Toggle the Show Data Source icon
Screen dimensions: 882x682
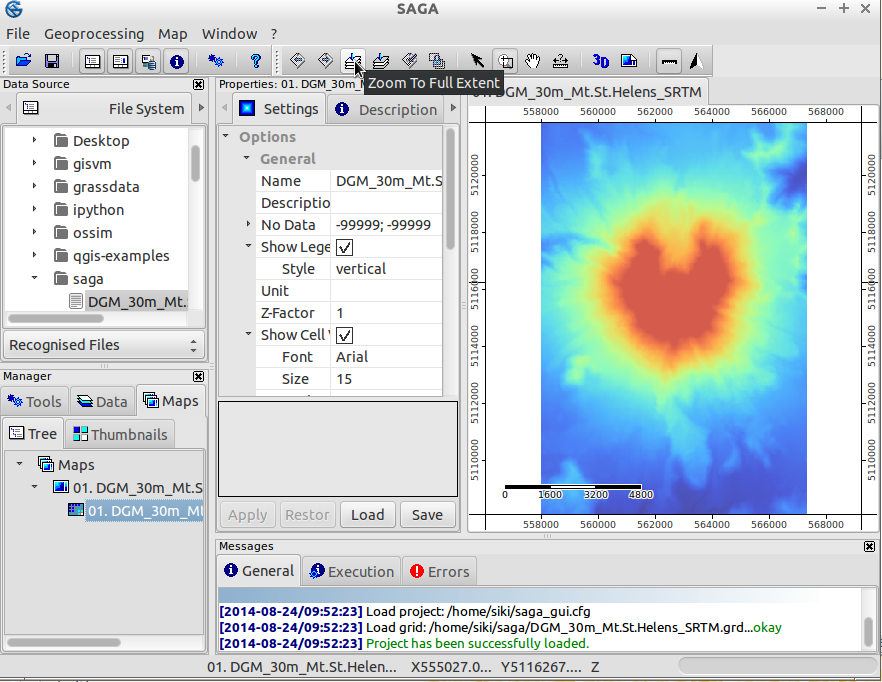click(x=148, y=61)
